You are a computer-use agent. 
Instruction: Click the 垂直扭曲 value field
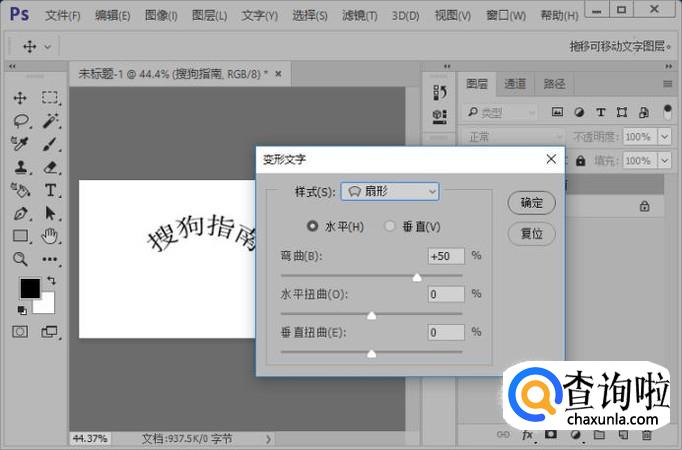(446, 333)
